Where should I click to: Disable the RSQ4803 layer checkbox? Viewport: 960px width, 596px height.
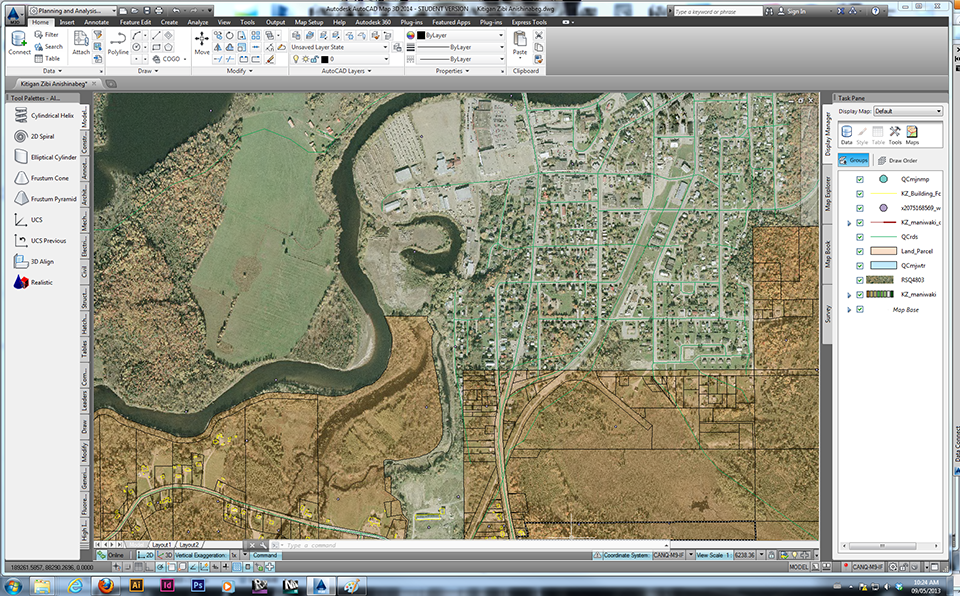click(860, 281)
